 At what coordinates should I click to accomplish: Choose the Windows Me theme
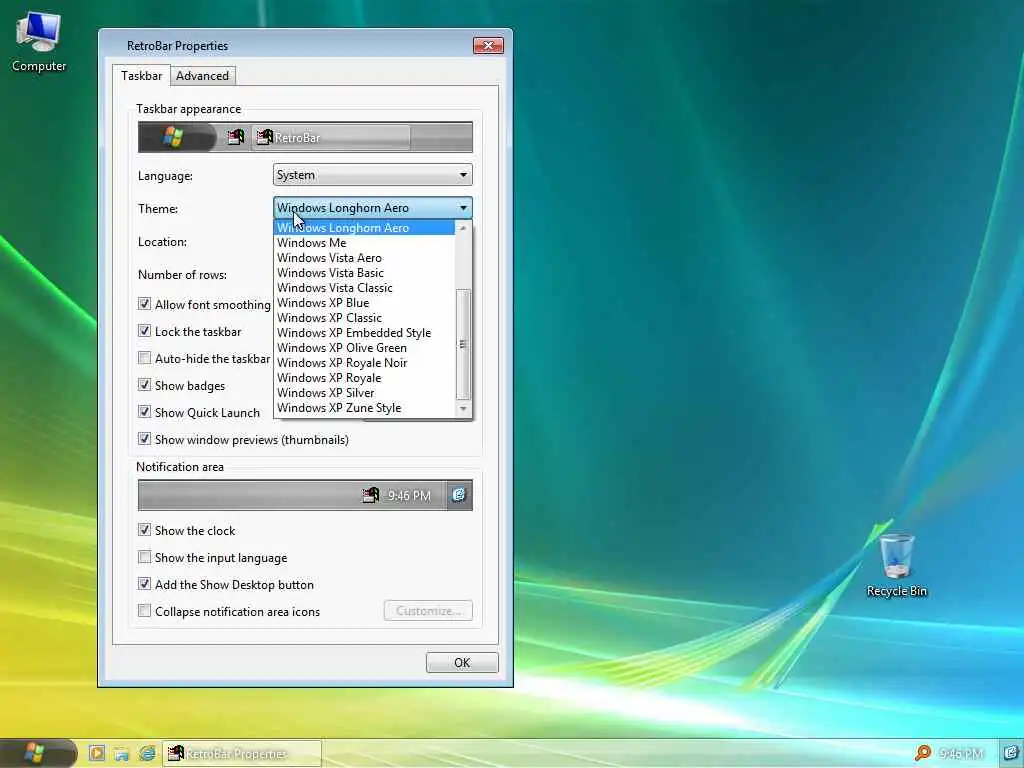364,243
